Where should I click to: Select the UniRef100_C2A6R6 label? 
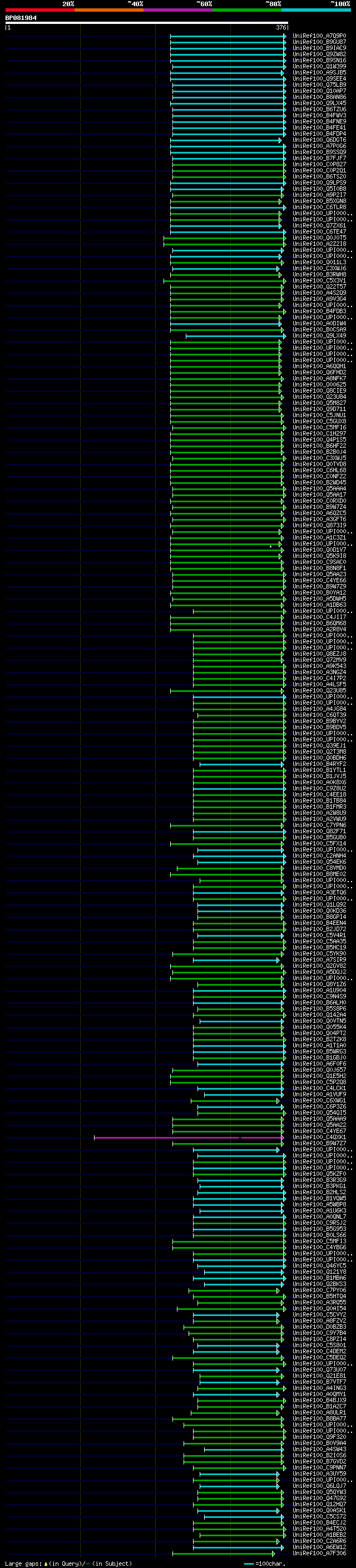tap(319, 1541)
